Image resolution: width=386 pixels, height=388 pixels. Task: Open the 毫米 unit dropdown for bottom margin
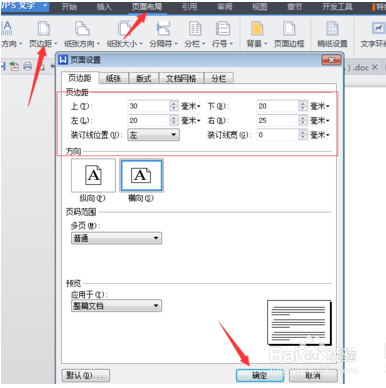click(320, 106)
